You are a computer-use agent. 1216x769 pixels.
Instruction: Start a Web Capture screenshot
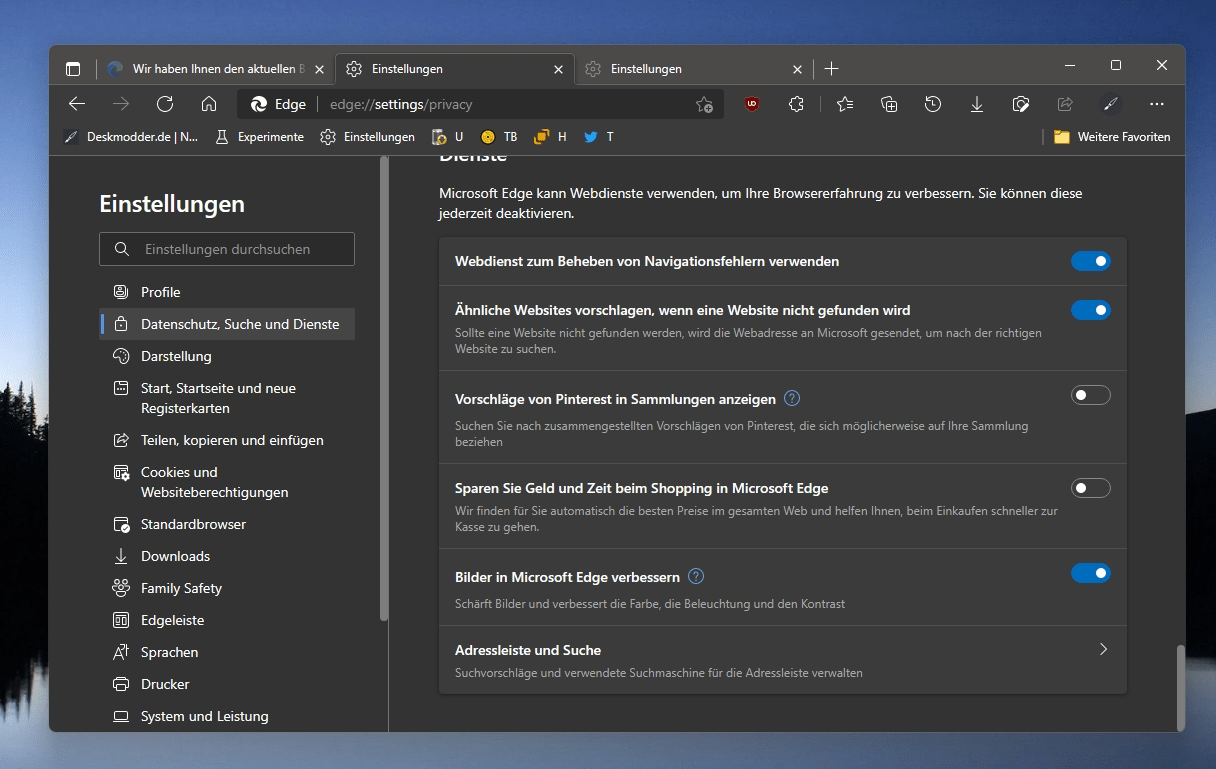(1021, 104)
